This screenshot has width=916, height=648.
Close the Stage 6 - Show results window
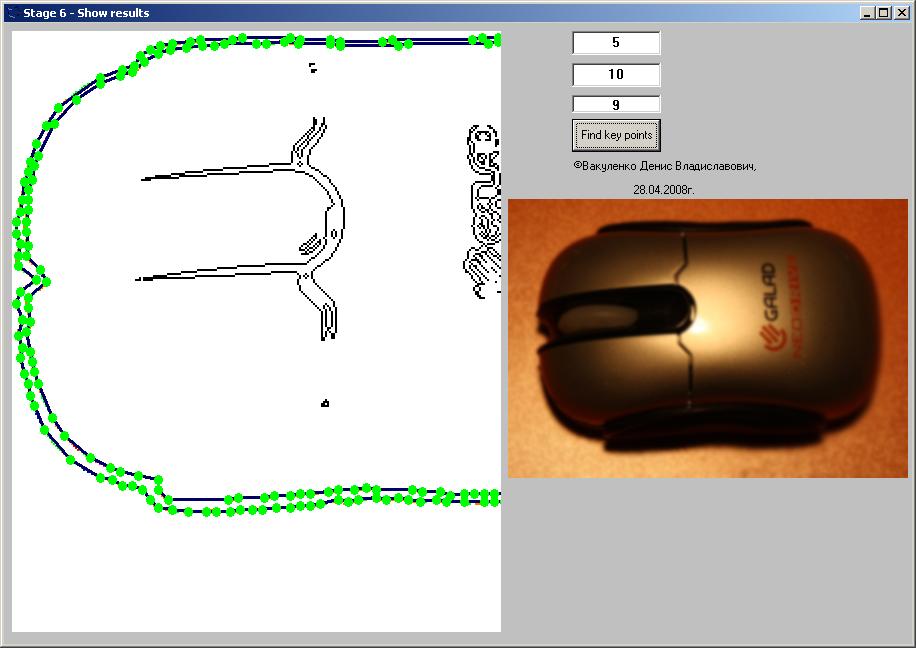902,13
